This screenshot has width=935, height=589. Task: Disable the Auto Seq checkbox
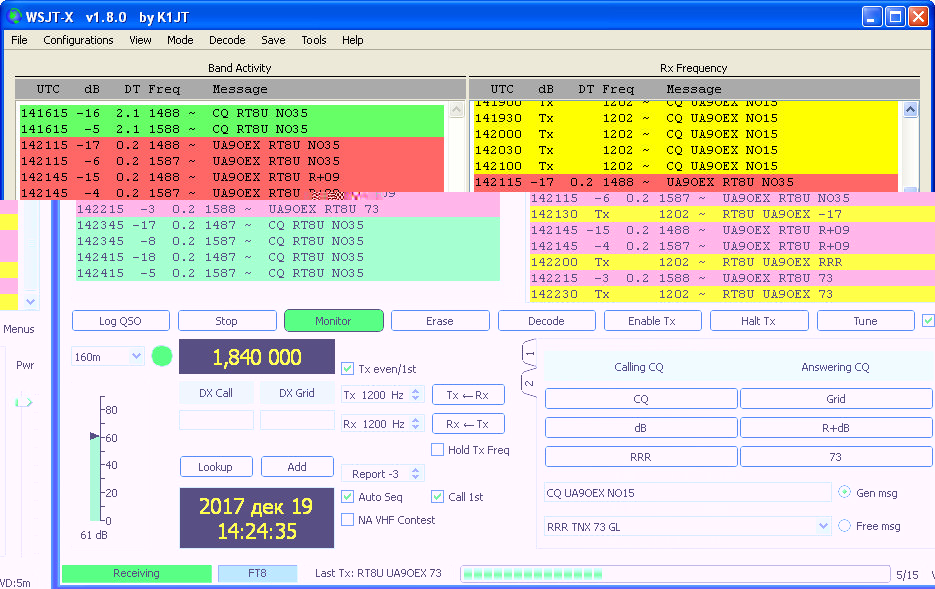pyautogui.click(x=348, y=497)
